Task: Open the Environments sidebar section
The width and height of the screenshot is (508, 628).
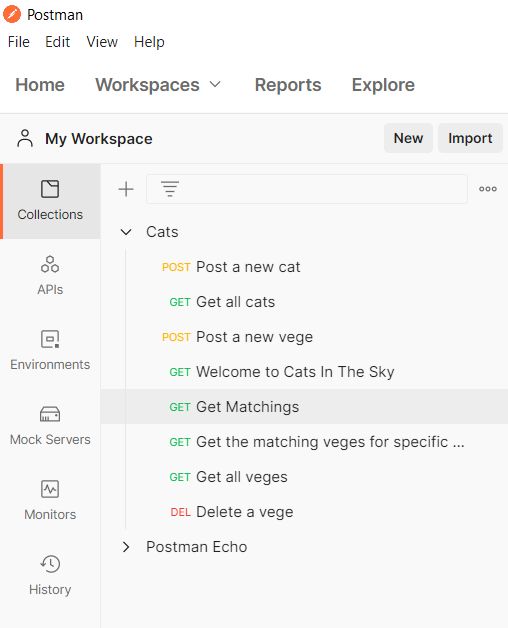Action: (x=50, y=350)
